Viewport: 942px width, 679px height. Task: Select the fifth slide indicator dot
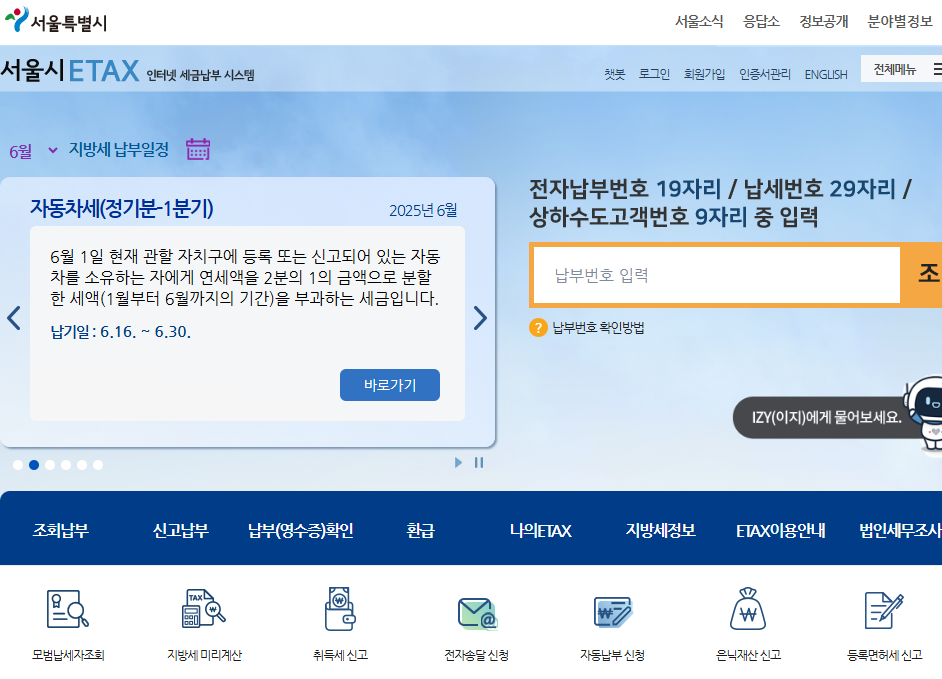click(82, 464)
